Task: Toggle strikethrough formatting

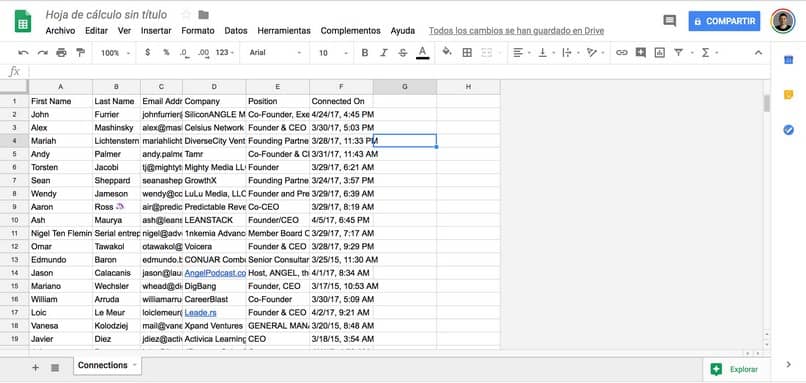Action: coord(403,52)
